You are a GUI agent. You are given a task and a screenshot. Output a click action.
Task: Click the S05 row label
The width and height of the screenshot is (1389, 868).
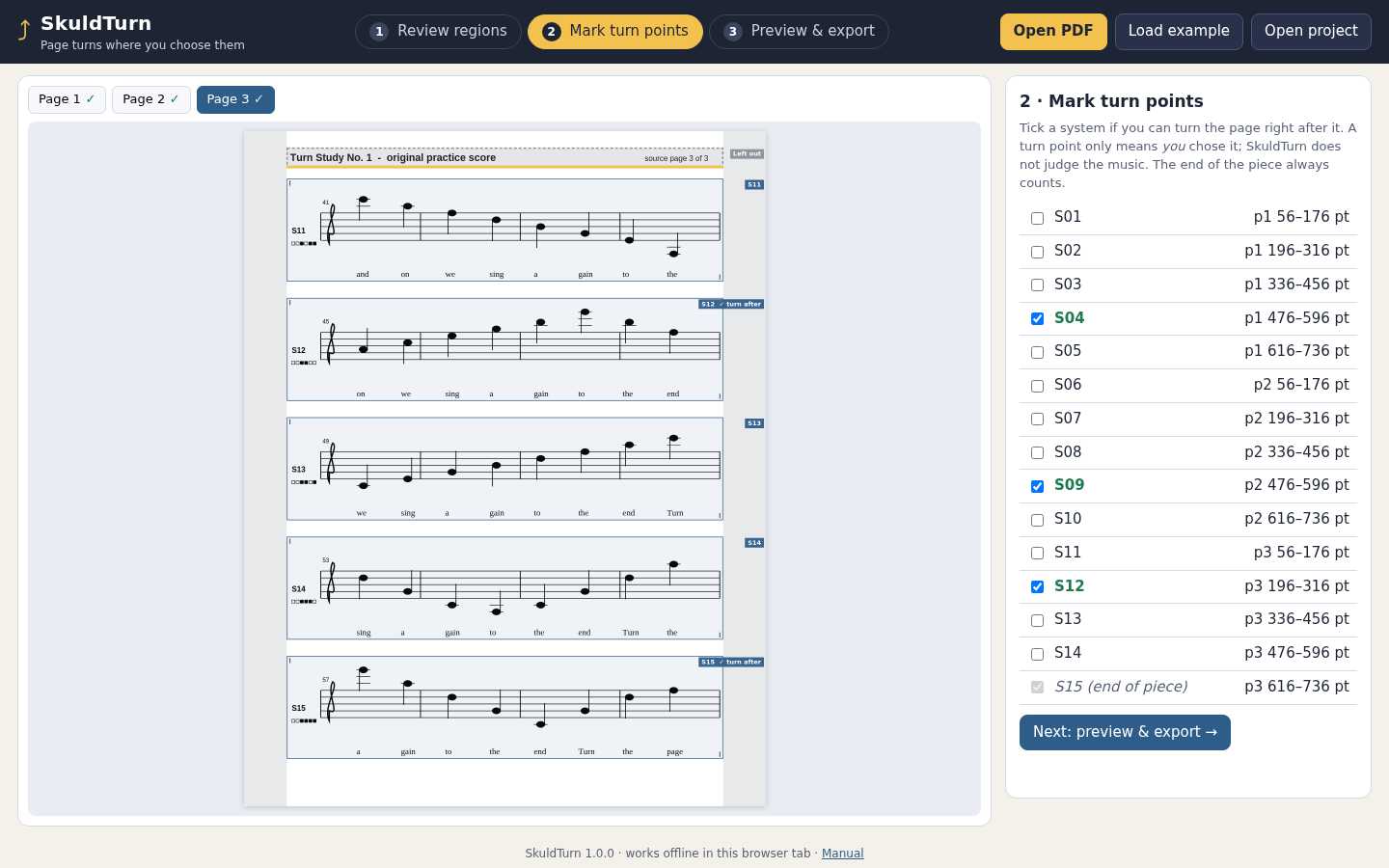tap(1068, 351)
